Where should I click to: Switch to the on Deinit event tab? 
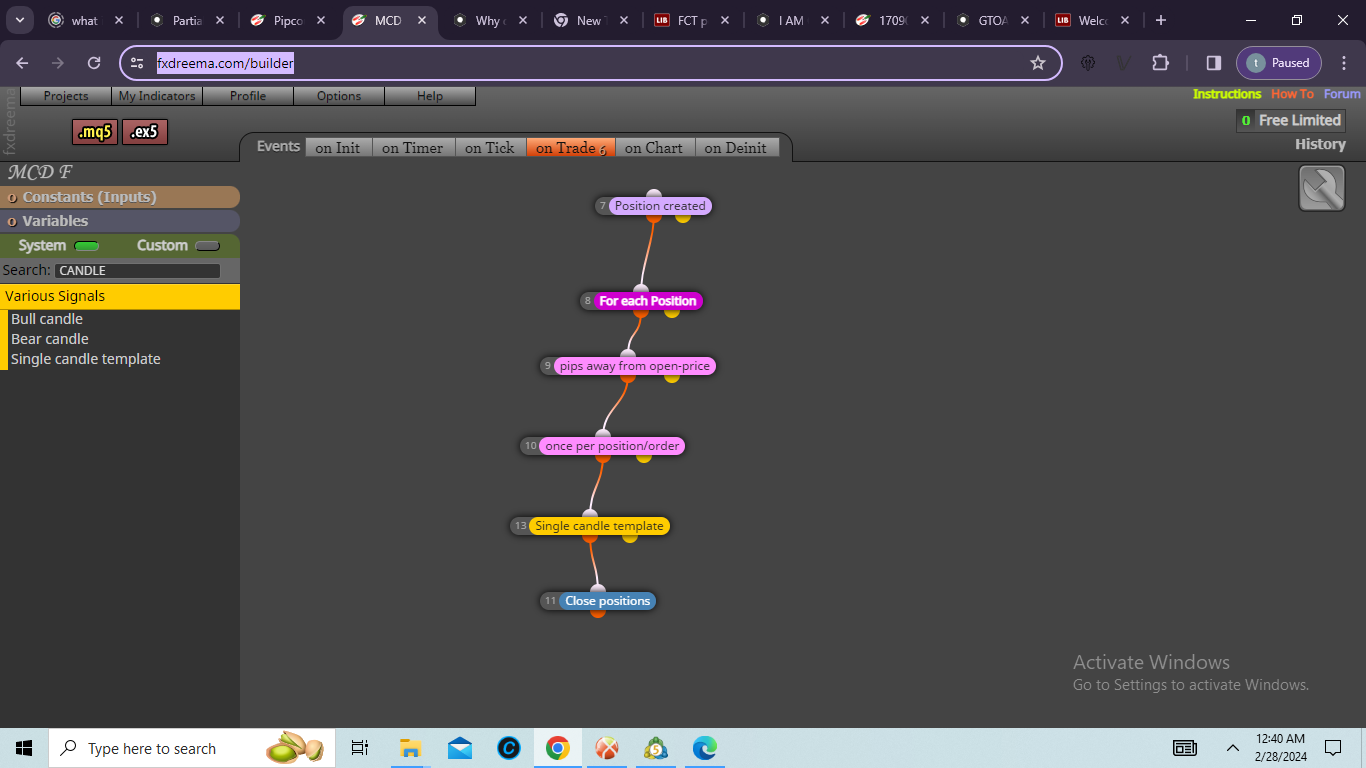tap(736, 147)
